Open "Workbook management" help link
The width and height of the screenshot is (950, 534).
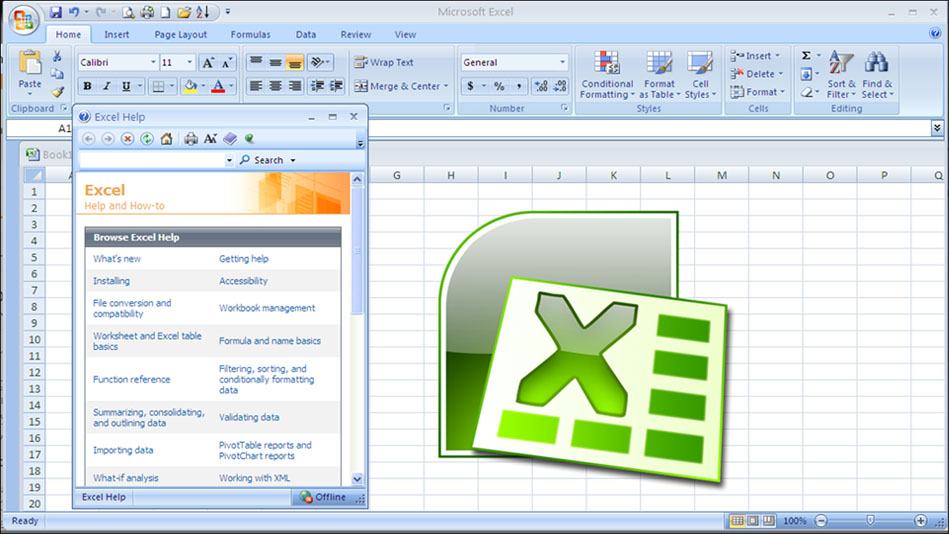(267, 308)
